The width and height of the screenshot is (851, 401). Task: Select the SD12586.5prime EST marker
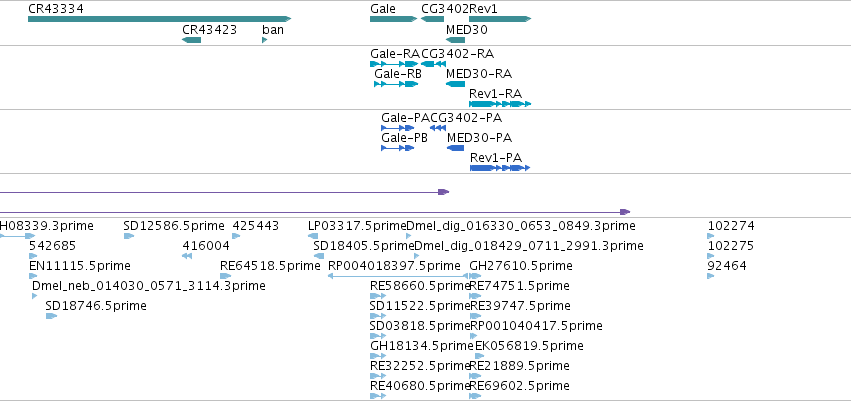[129, 236]
